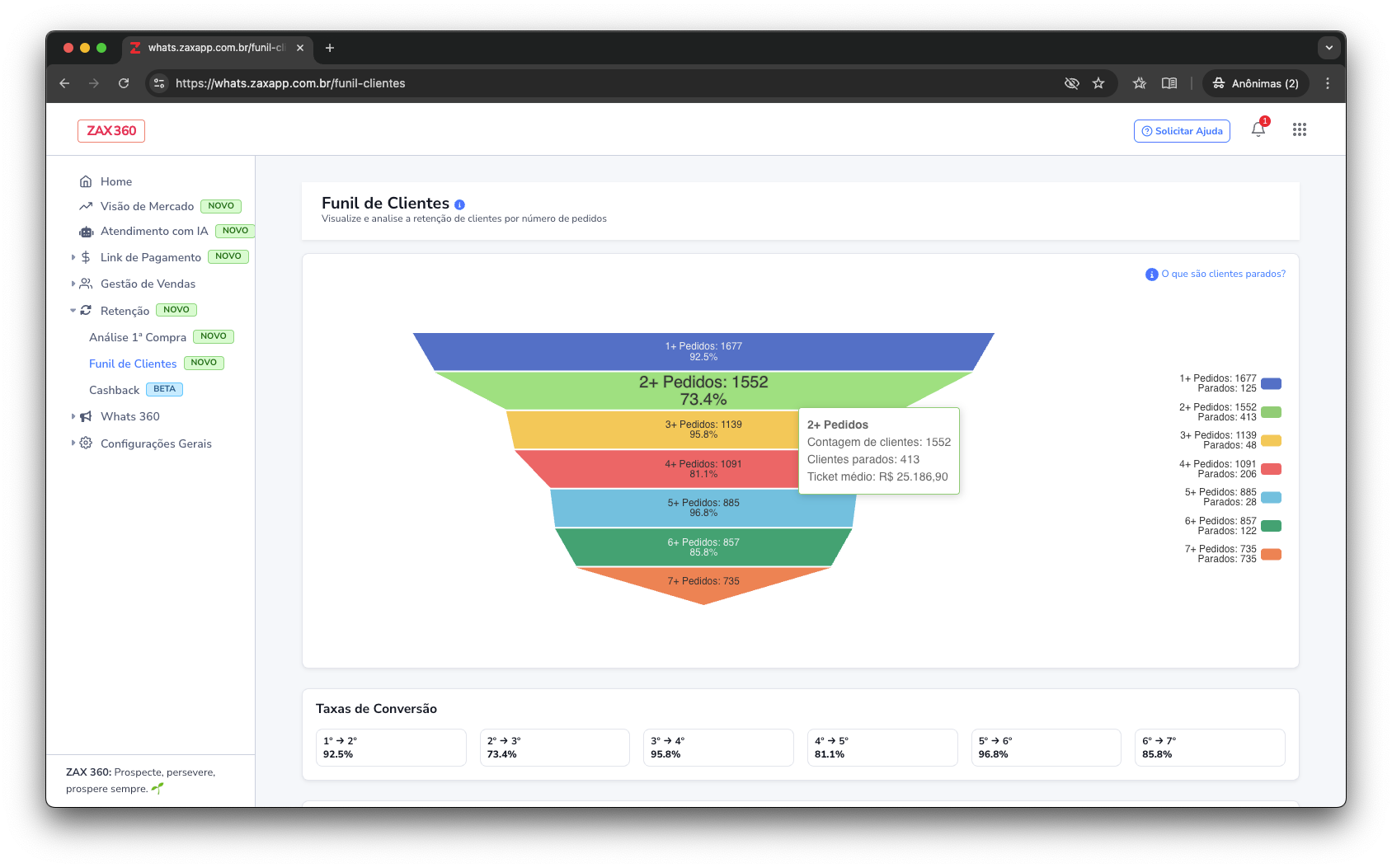This screenshot has width=1392, height=868.
Task: Click the tracking protection eye icon
Action: pyautogui.click(x=1071, y=83)
